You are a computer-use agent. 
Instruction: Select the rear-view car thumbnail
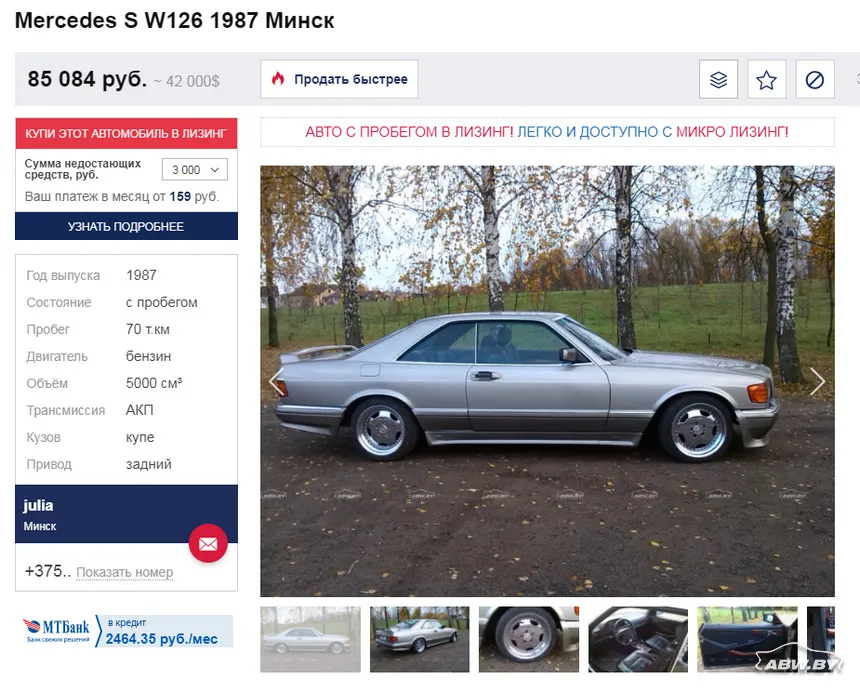coord(420,639)
